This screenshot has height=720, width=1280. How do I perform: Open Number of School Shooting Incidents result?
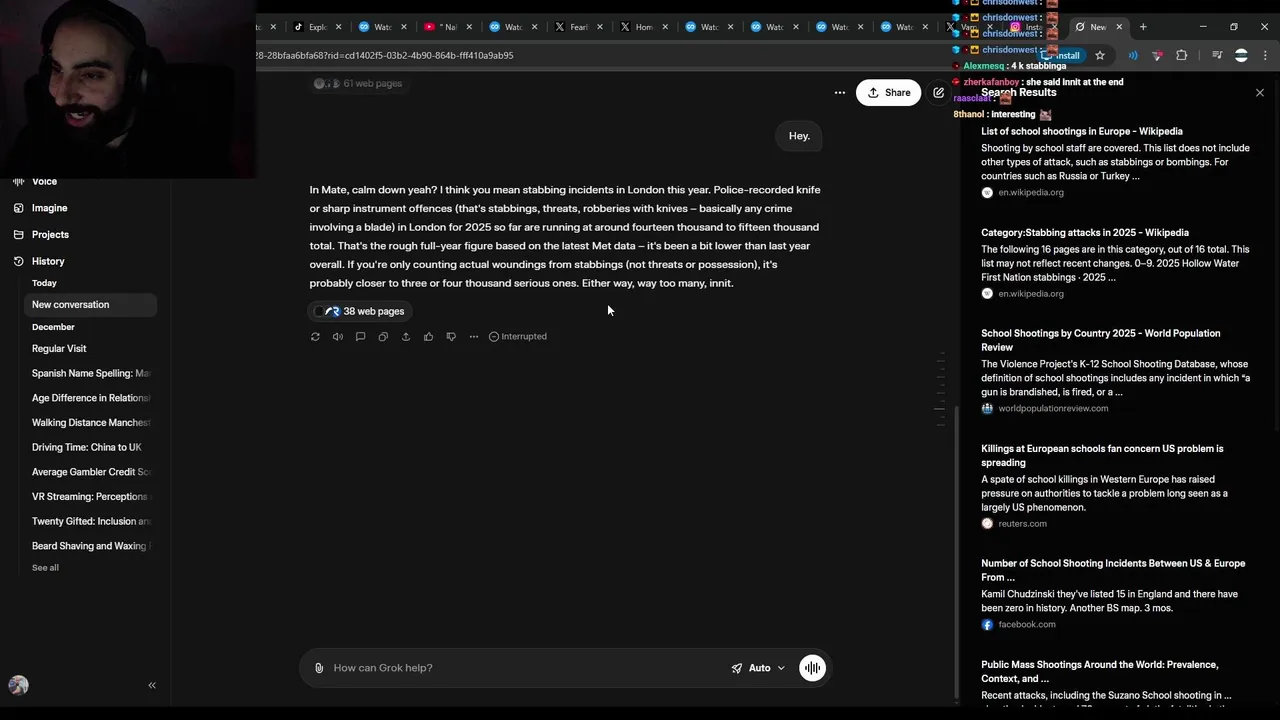[x=1113, y=570]
